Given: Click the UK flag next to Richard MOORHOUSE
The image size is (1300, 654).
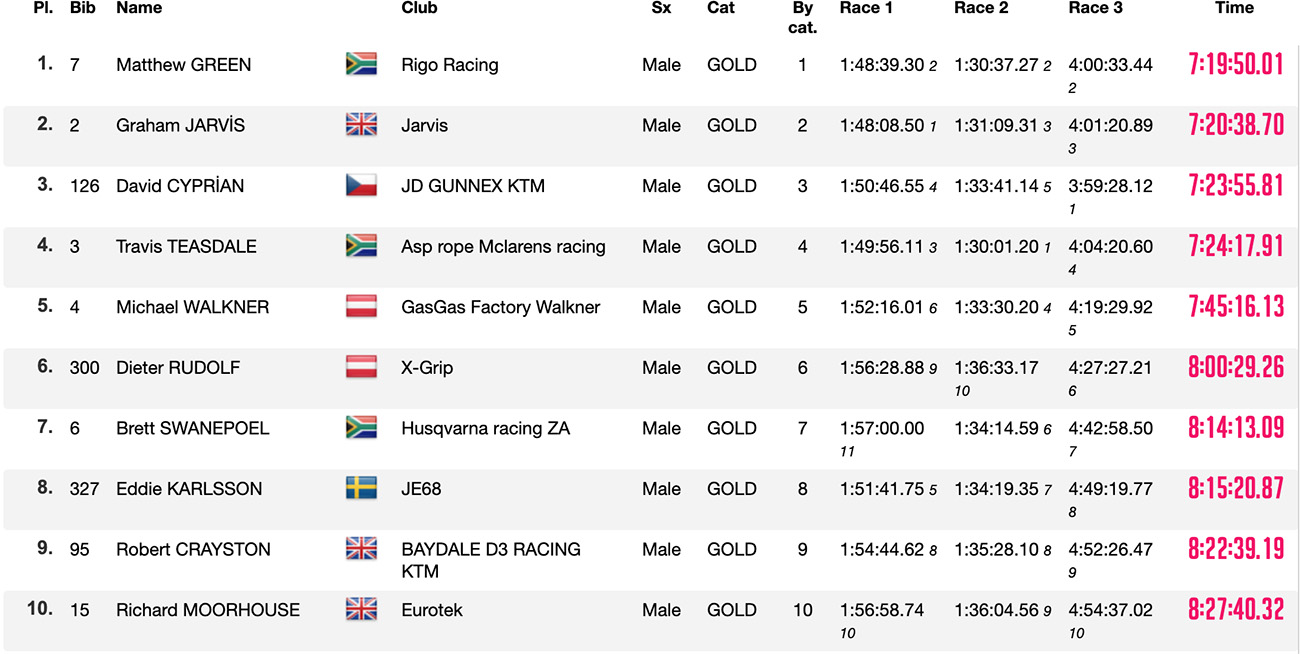Looking at the screenshot, I should (361, 609).
